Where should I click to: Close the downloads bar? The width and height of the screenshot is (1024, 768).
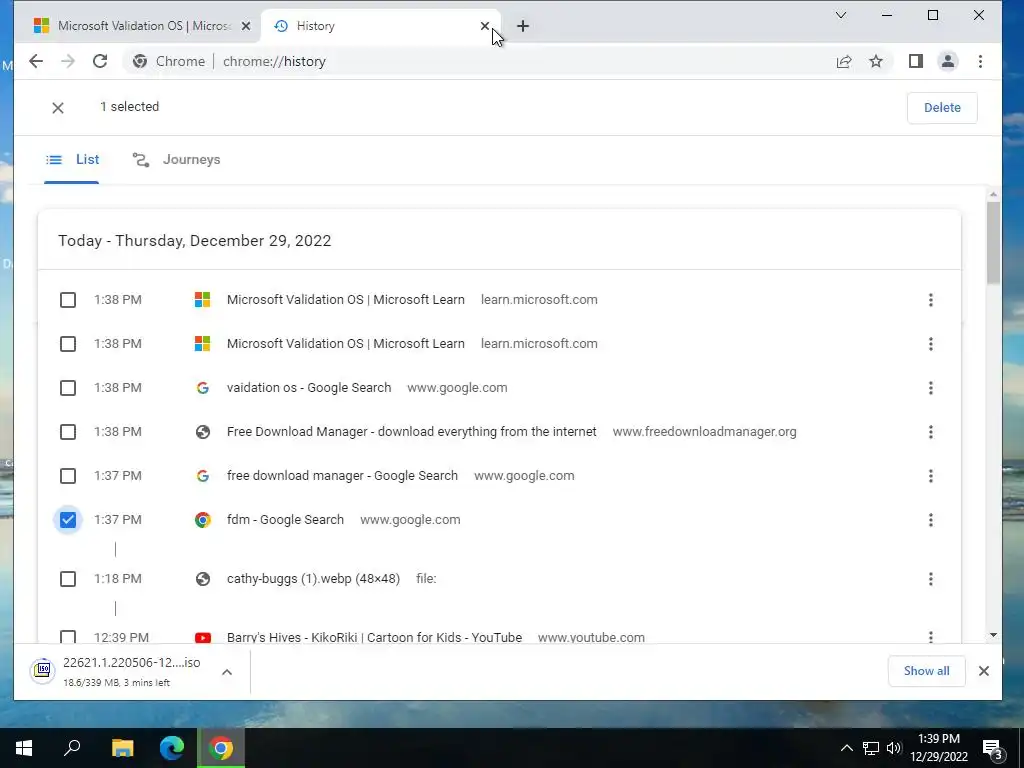(x=984, y=671)
